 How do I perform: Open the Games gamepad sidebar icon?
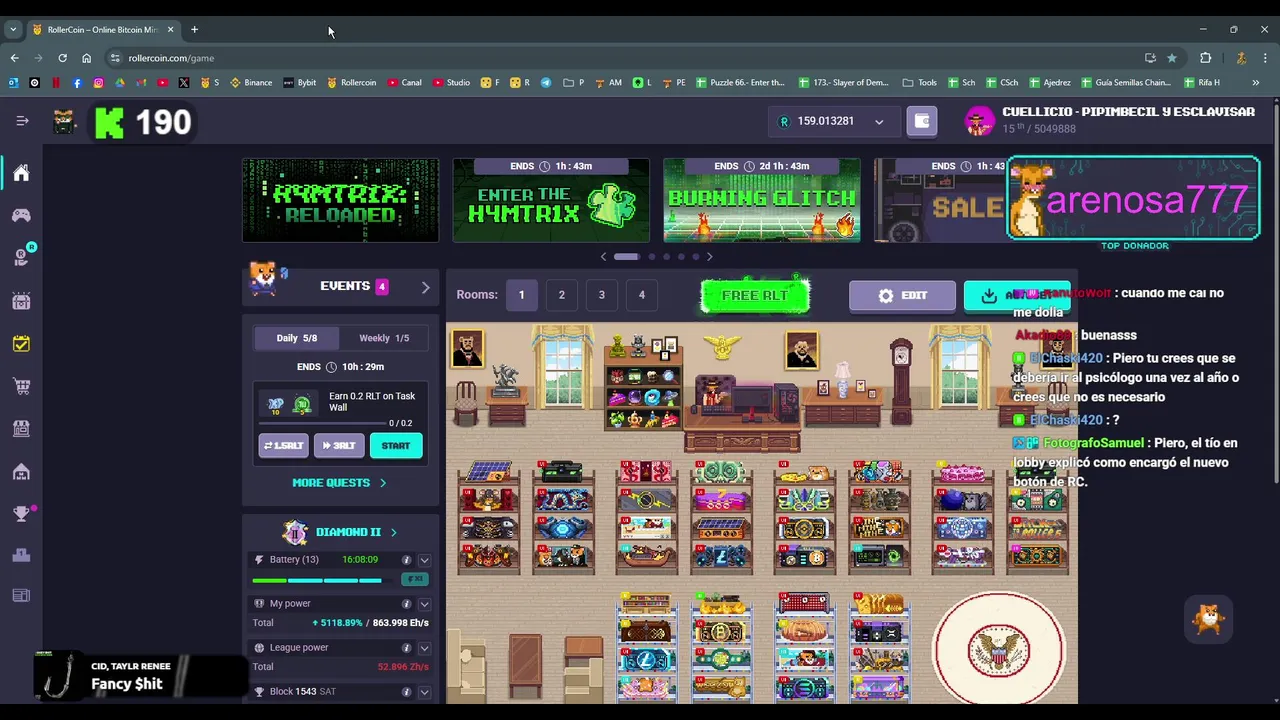pos(21,215)
